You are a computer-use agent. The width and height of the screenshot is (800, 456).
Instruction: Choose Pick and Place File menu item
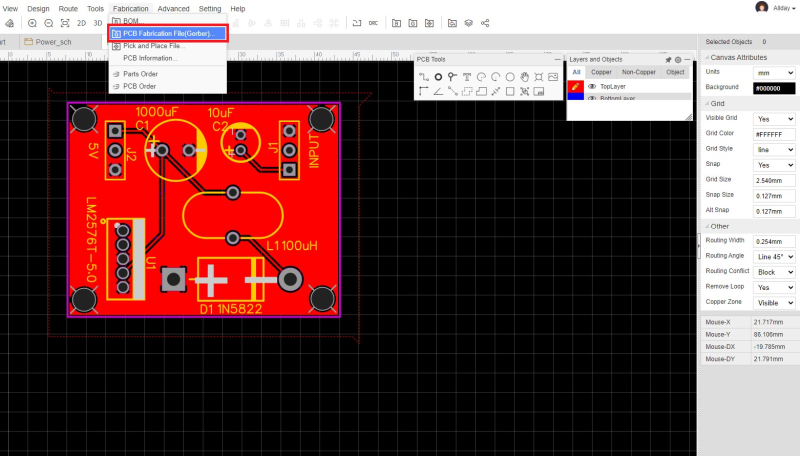tap(168, 46)
